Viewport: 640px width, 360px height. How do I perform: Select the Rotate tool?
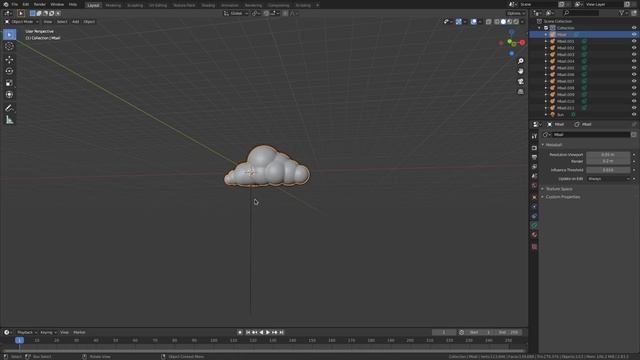coord(9,71)
